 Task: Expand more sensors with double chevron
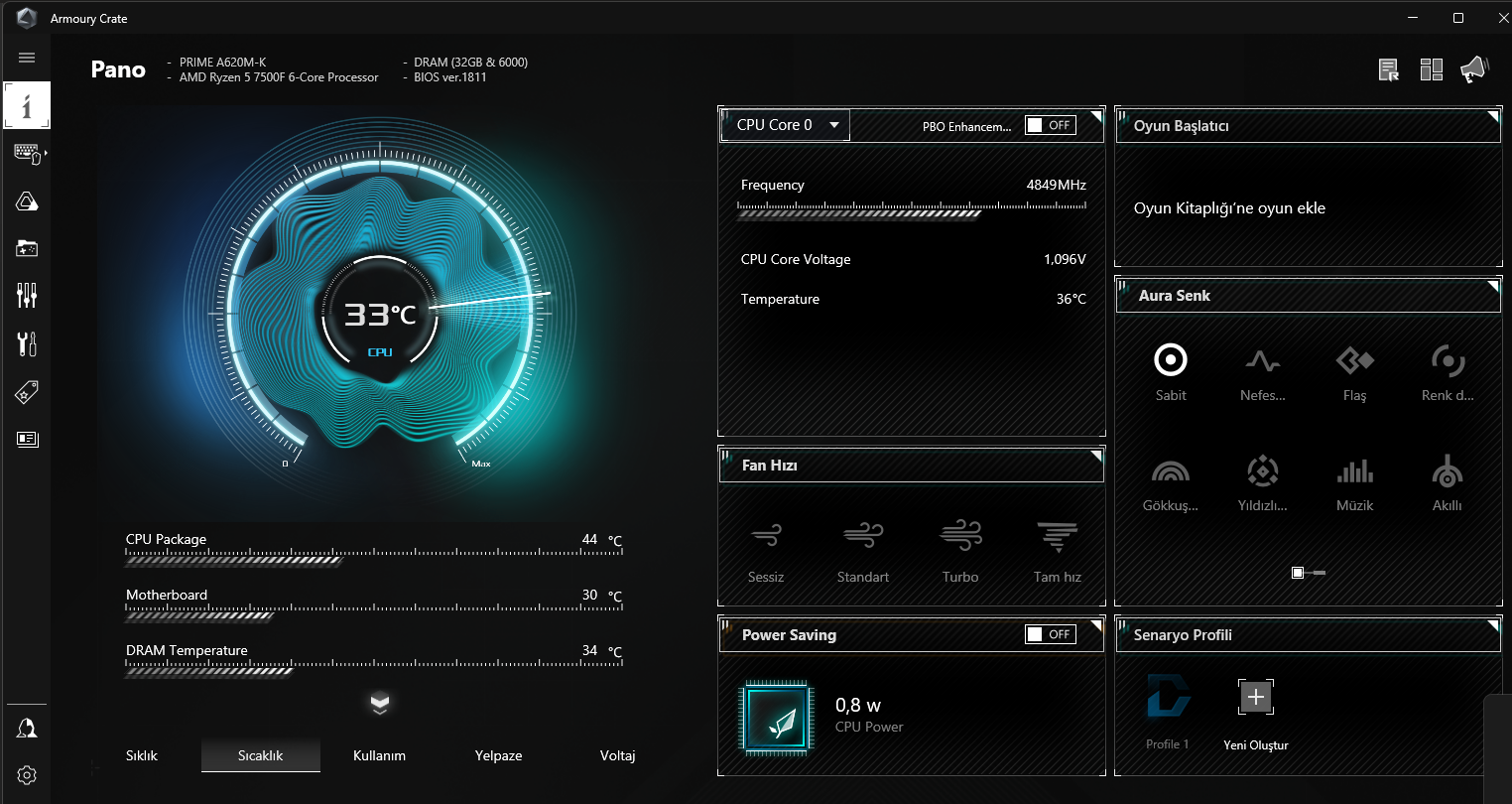tap(380, 704)
